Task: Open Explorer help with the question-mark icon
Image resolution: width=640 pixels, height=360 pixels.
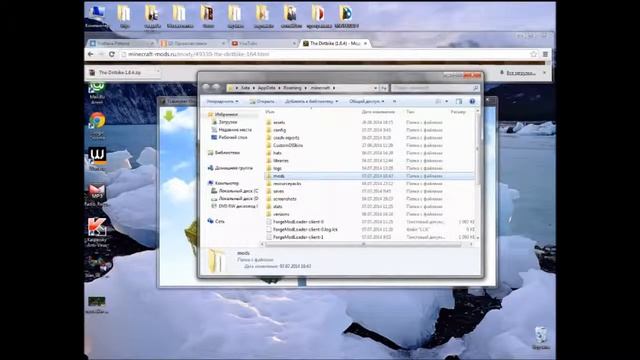Action: pos(472,101)
